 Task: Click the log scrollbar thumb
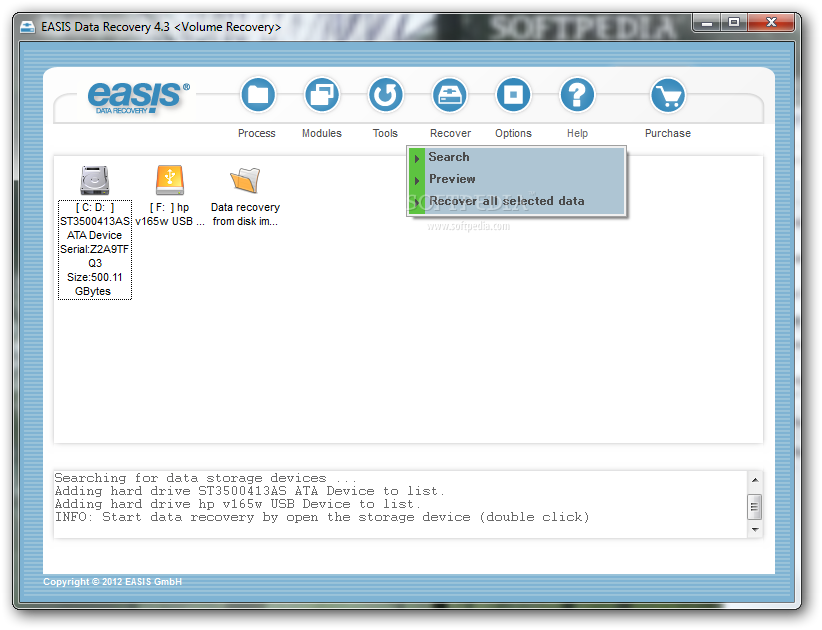pos(755,506)
